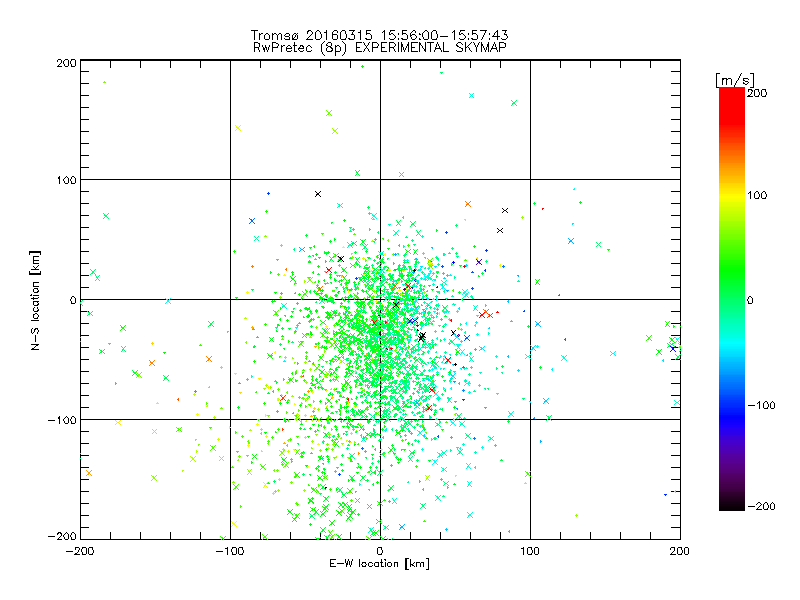
Task: Select the N-S axis tick label -100
Action: (62, 420)
